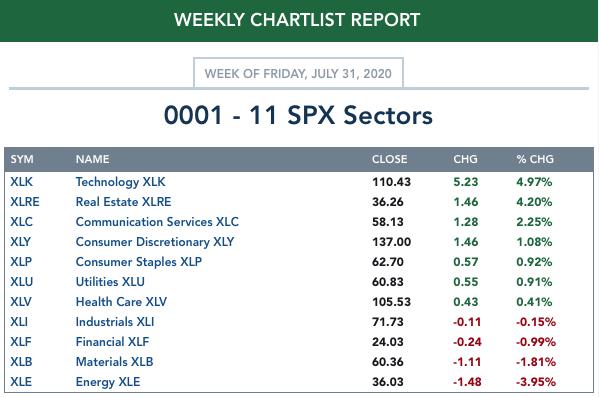Open the XLP symbol link
599x397 pixels.
click(21, 262)
